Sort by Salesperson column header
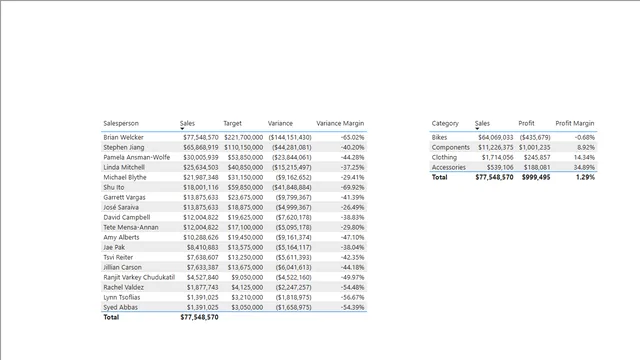 [121, 123]
